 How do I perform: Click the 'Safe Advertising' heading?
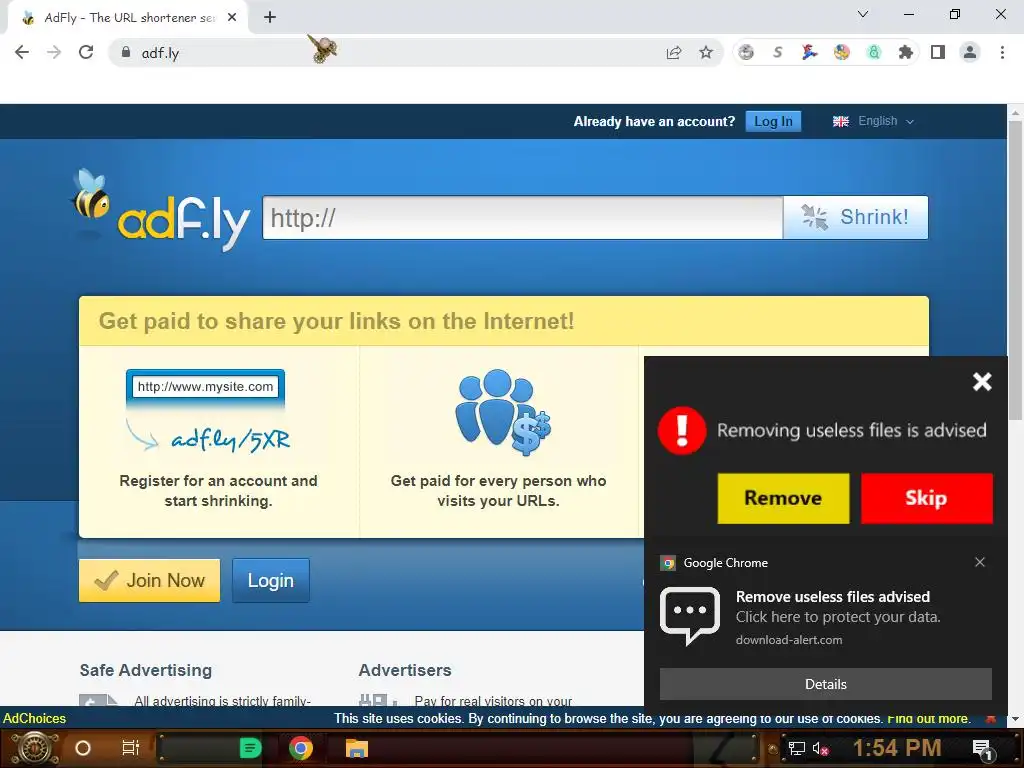[x=146, y=670]
